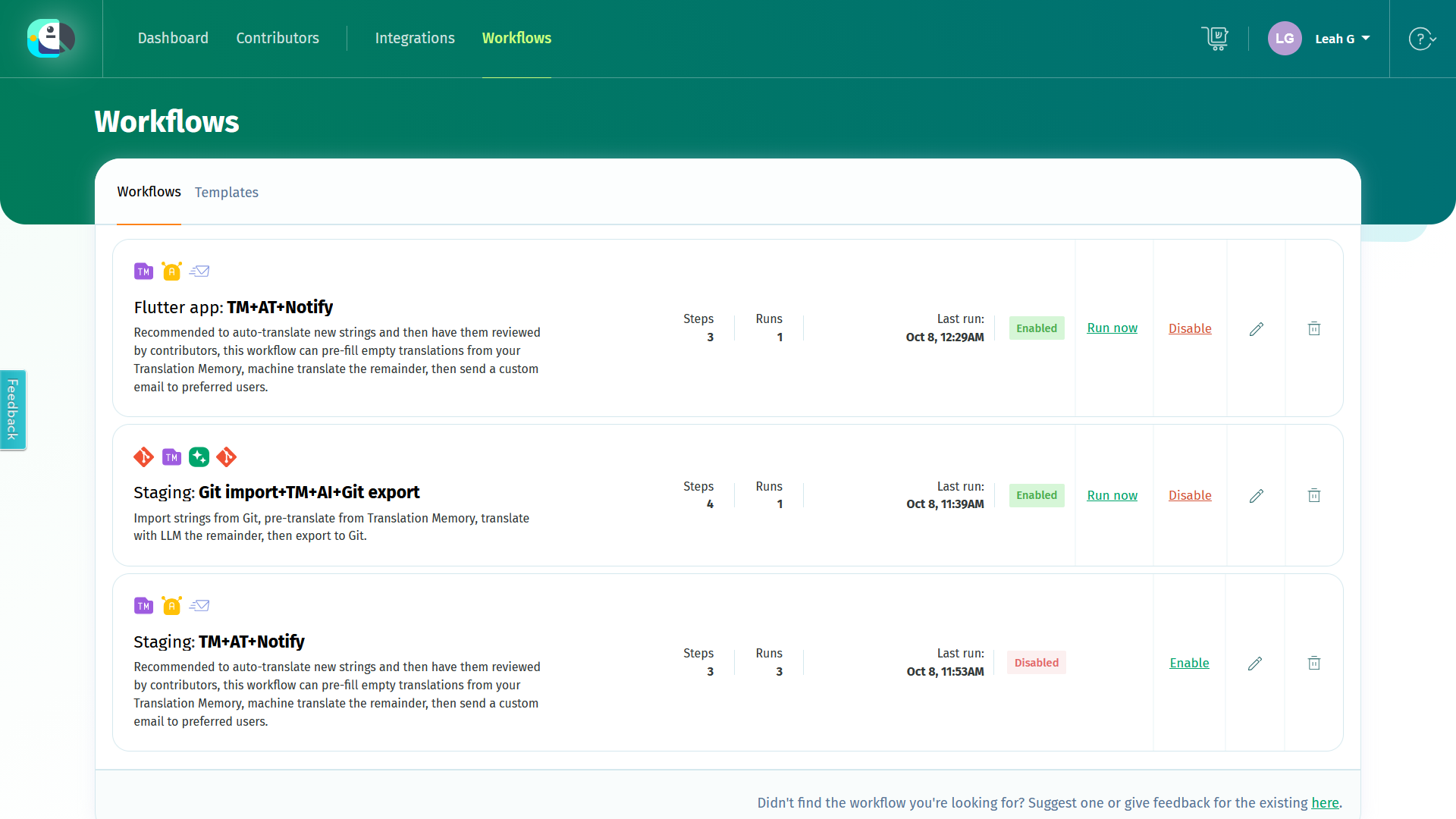Image resolution: width=1456 pixels, height=819 pixels.
Task: Expand the Leah G account dropdown
Action: 1342,39
